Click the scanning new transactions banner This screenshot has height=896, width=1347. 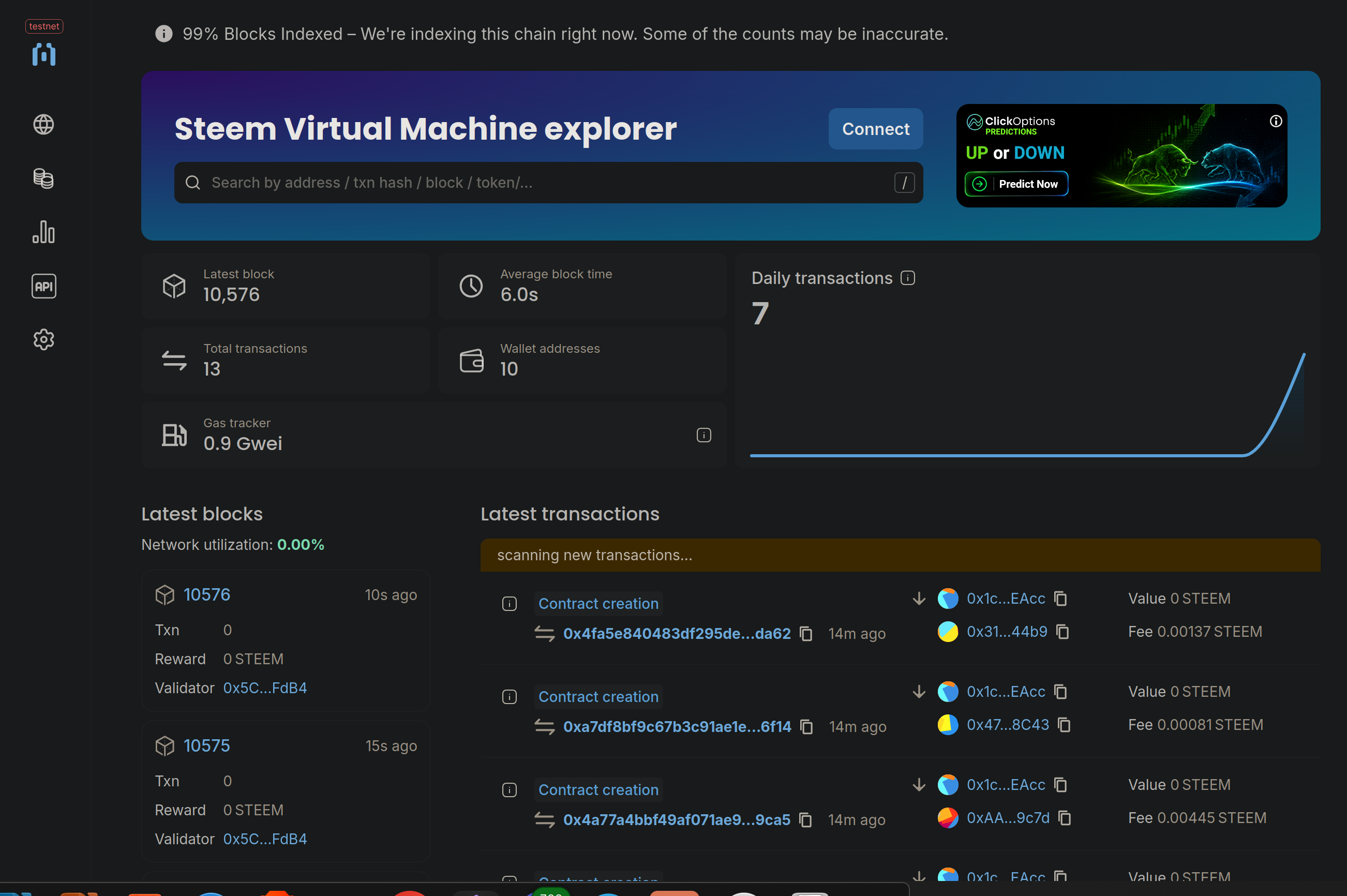coord(900,555)
